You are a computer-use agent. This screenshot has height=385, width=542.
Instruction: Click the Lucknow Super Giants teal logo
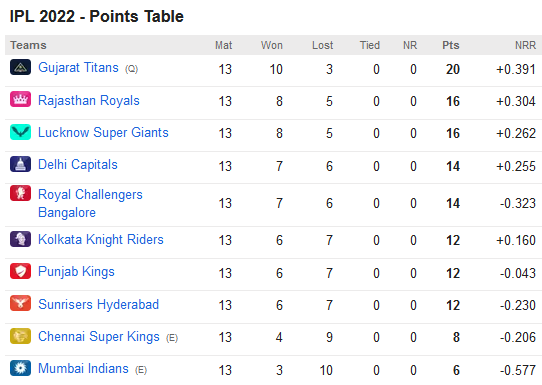point(20,132)
